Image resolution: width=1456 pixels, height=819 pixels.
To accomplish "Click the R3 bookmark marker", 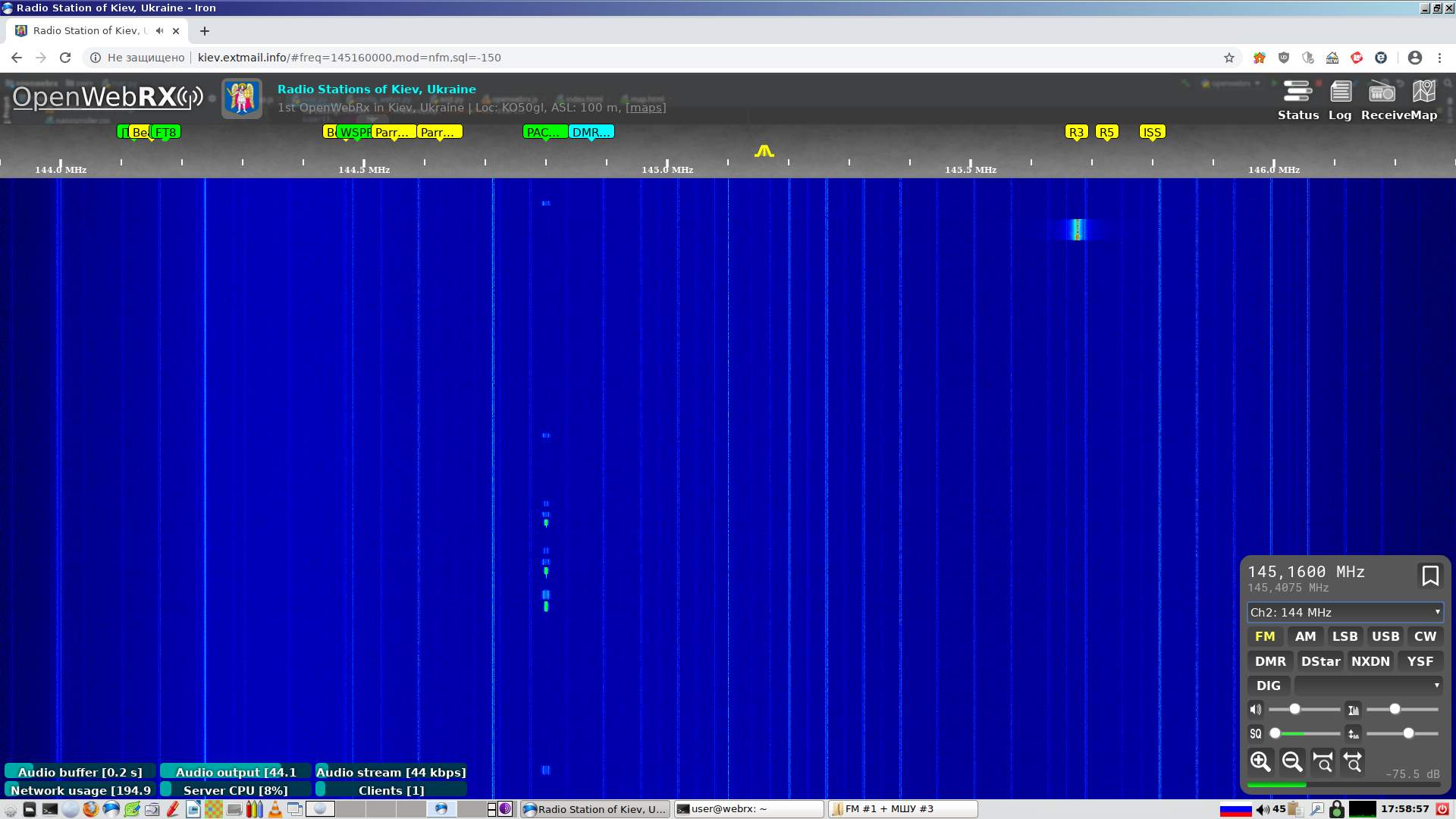I will (1076, 133).
